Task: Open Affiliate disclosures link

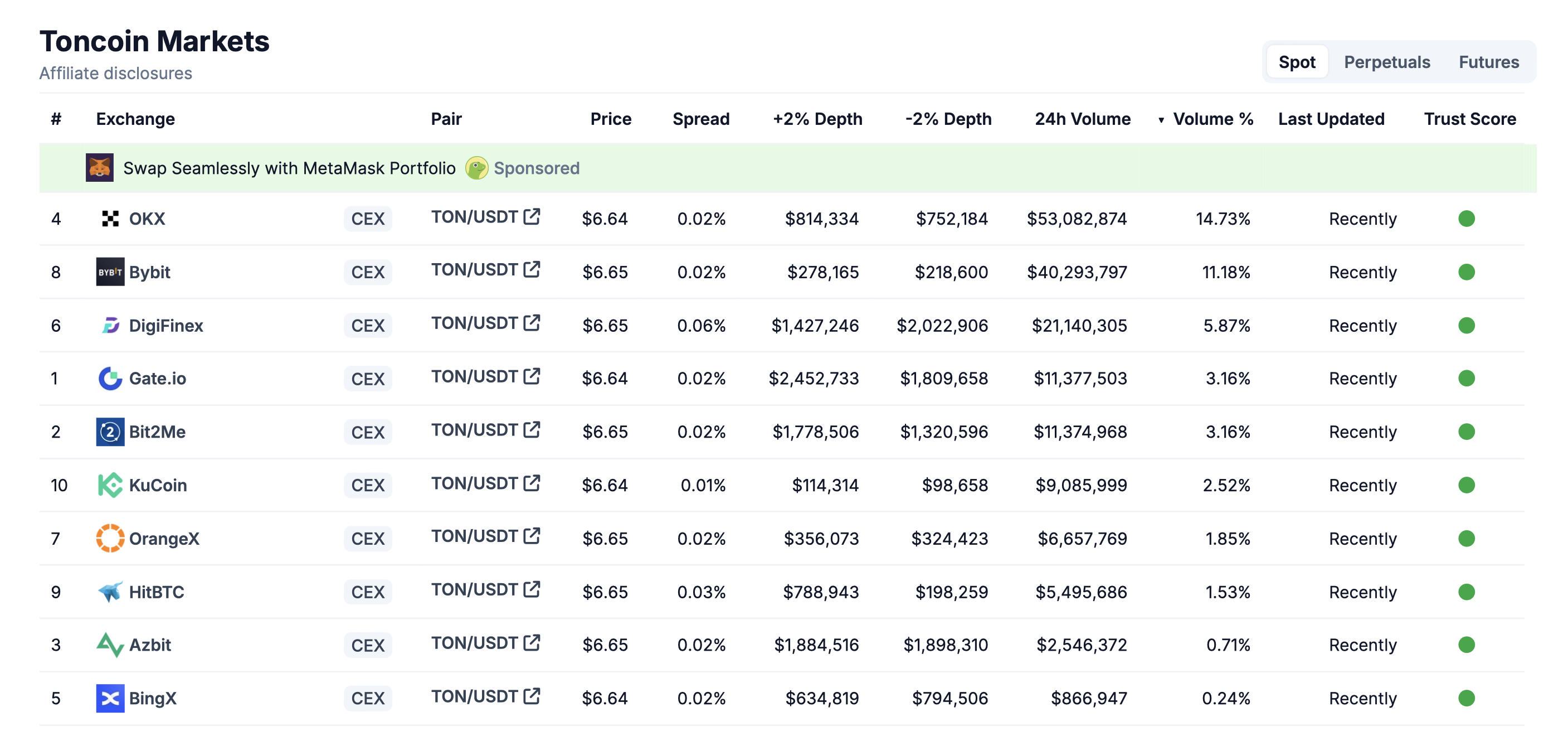Action: click(116, 73)
